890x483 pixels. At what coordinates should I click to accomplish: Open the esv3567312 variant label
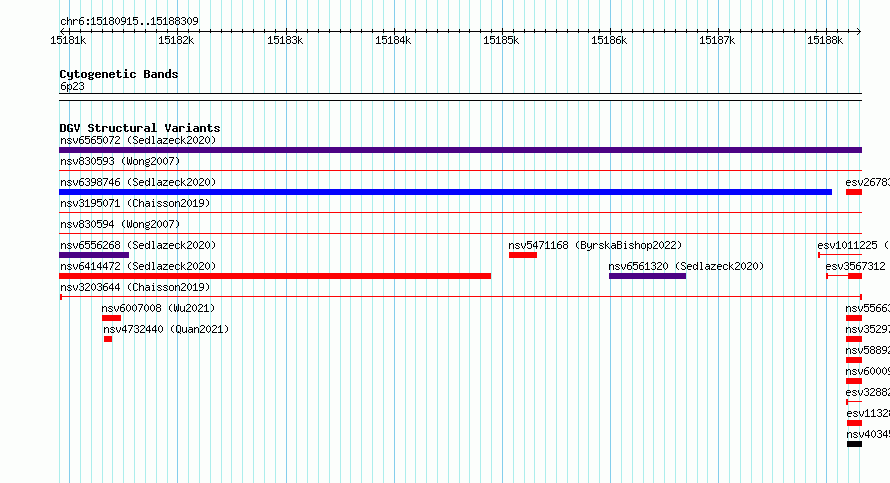[855, 266]
